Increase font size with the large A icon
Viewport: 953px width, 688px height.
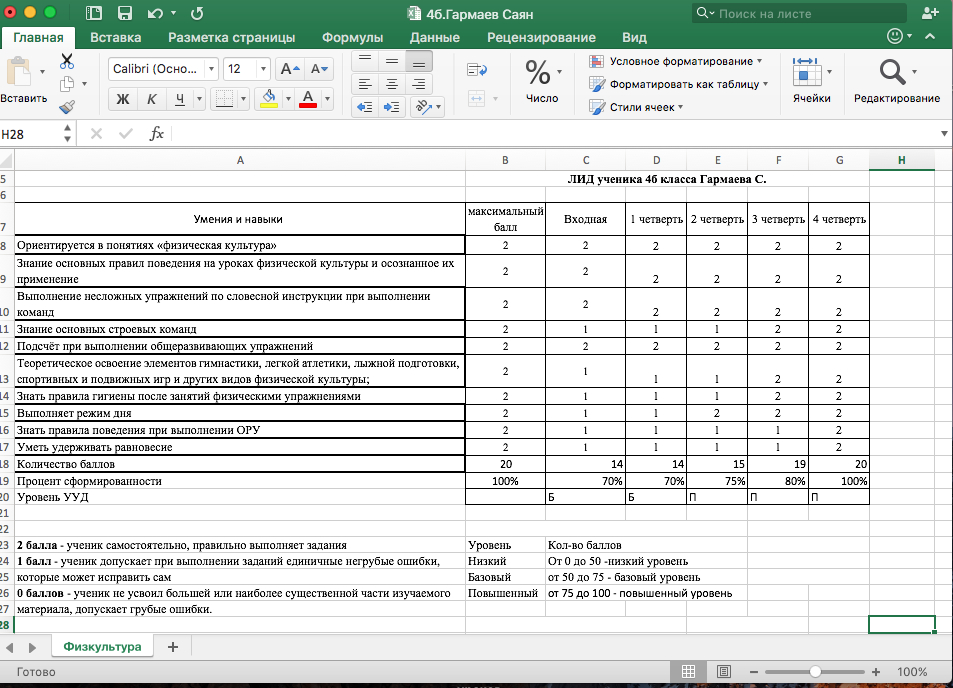pyautogui.click(x=289, y=69)
